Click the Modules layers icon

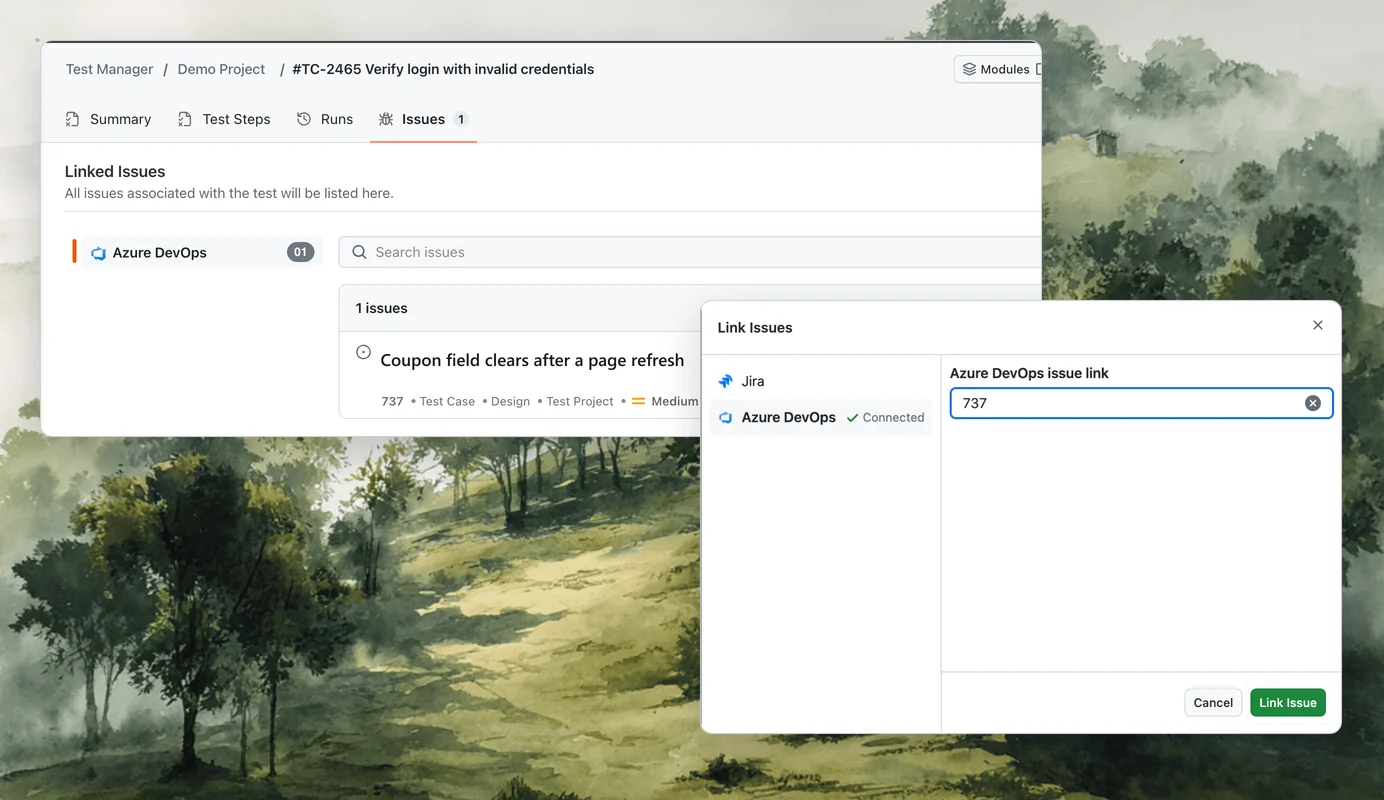(969, 69)
